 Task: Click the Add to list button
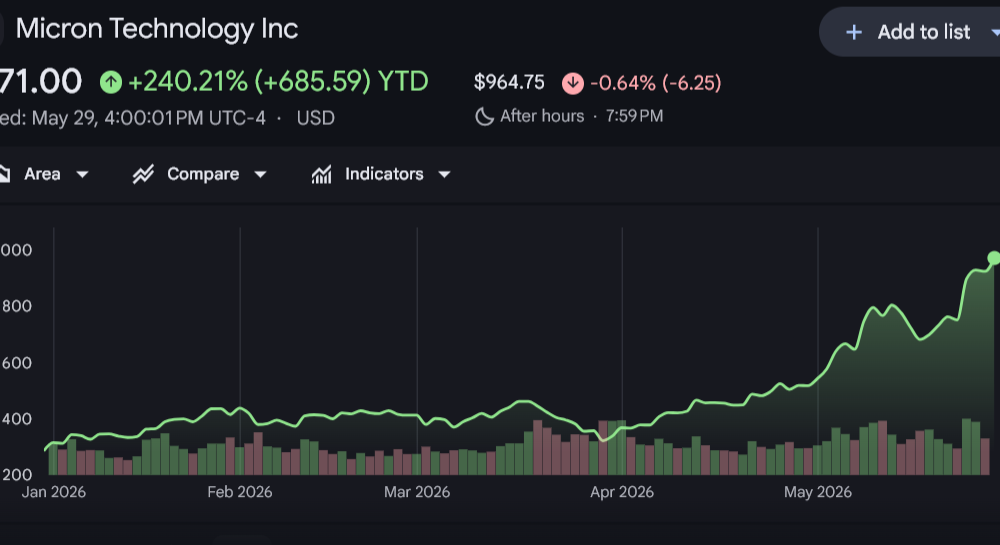911,32
